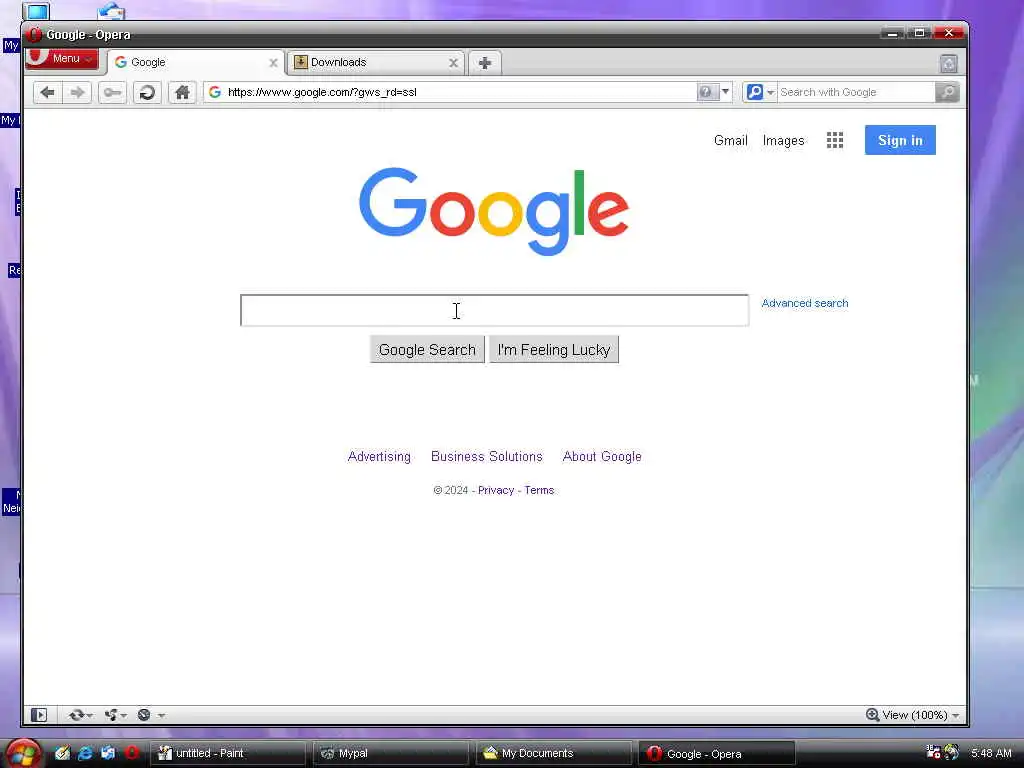Image resolution: width=1024 pixels, height=768 pixels.
Task: Launch Opera from quick launch
Action: point(131,753)
